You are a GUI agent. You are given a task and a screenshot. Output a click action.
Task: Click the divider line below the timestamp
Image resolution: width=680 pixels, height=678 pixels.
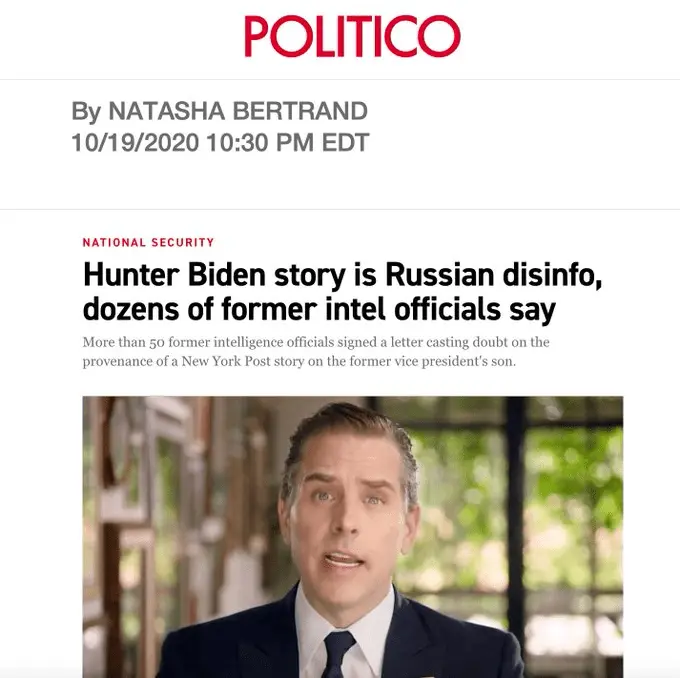(x=340, y=209)
